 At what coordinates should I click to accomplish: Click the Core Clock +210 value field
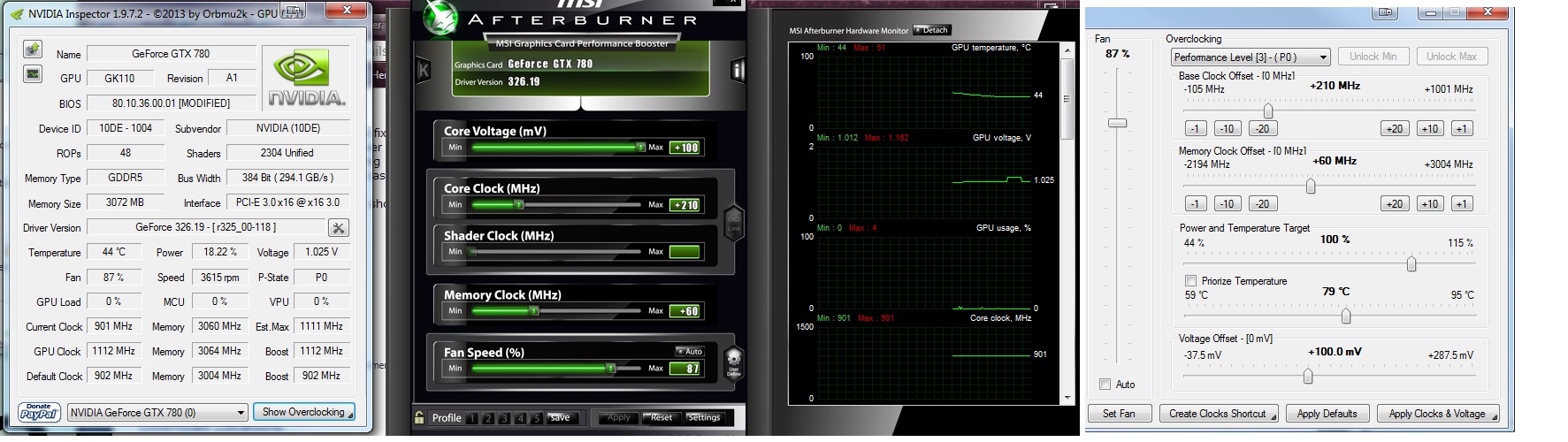click(x=685, y=205)
